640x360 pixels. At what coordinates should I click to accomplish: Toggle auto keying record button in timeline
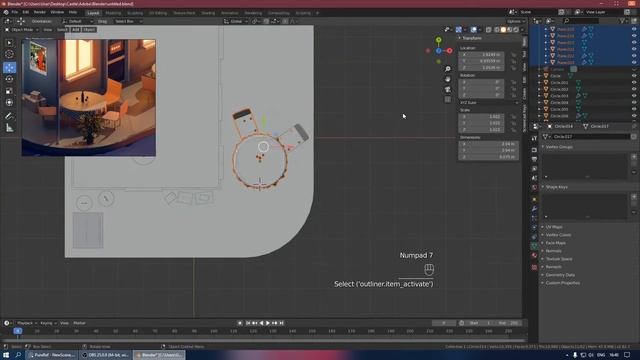(240, 323)
